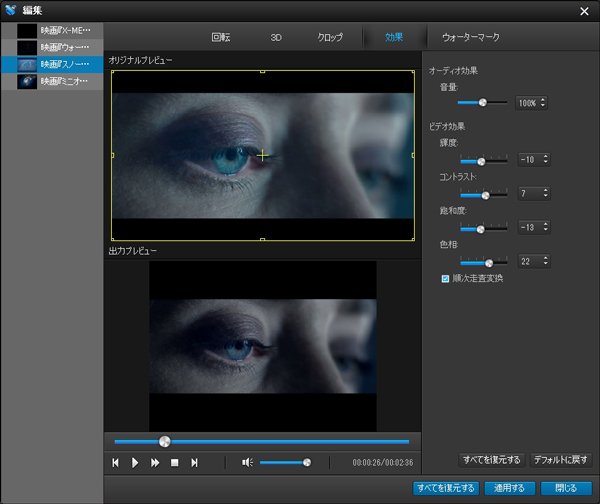Viewport: 600px width, 504px height.
Task: Click the 音量 percentage stepper arrows
Action: (543, 102)
